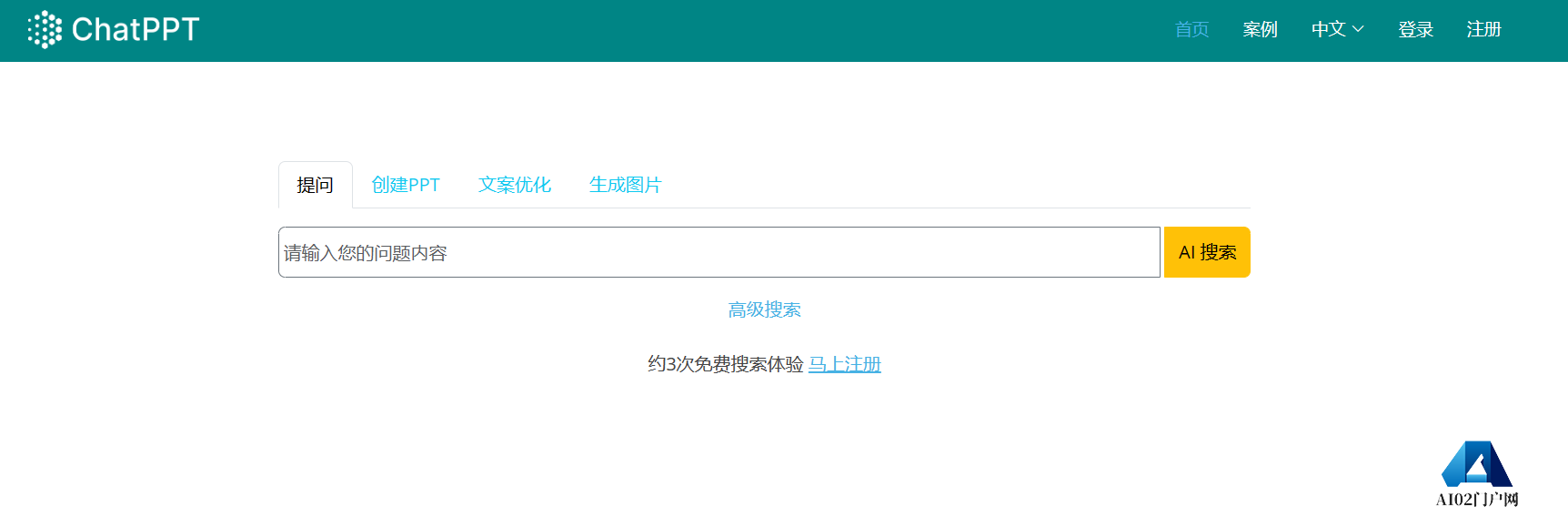Click the 马上注册 register now link

(845, 364)
